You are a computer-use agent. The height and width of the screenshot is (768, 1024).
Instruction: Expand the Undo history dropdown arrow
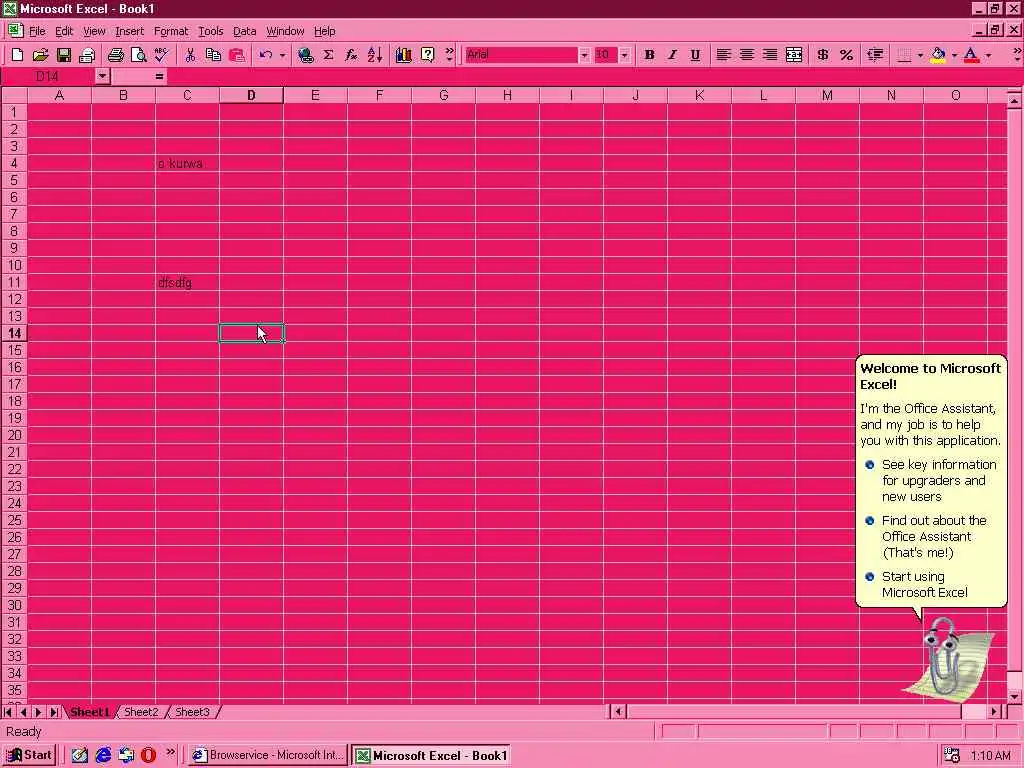pos(282,55)
